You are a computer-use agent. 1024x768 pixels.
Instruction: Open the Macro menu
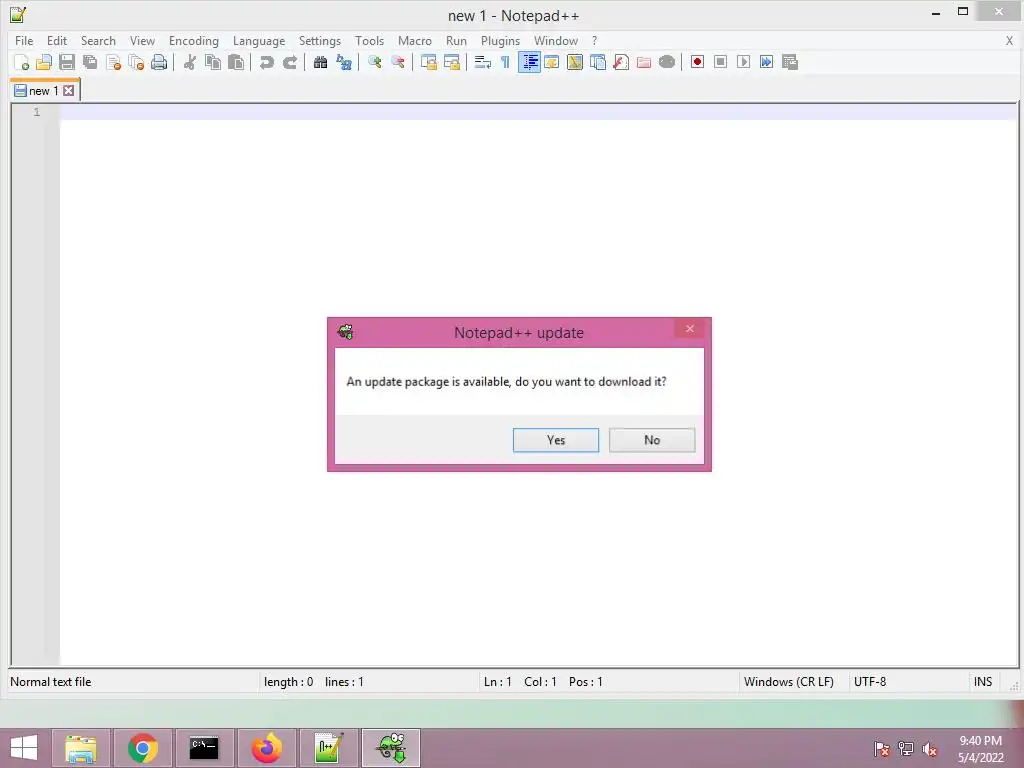click(x=415, y=40)
